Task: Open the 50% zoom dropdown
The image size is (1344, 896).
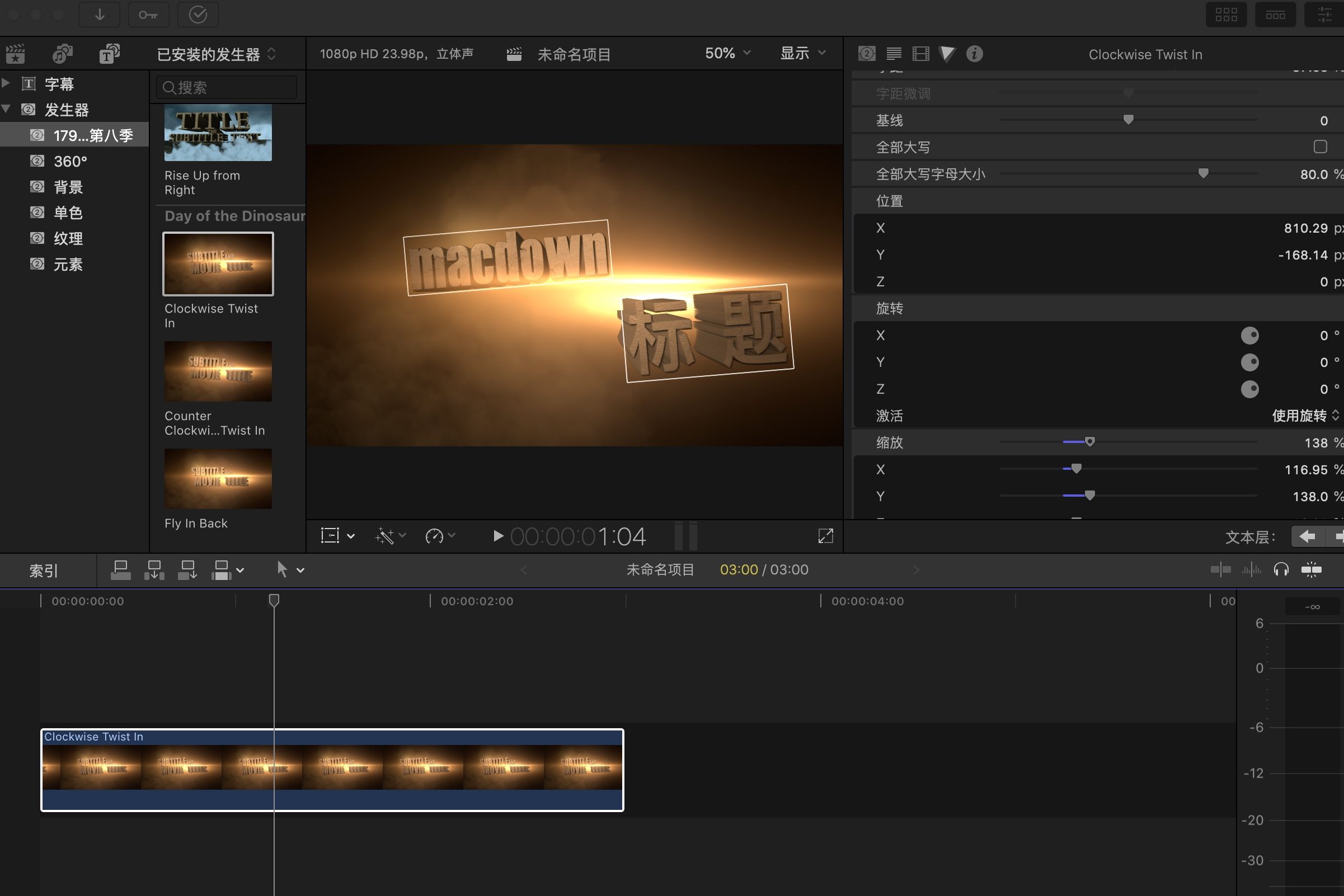Action: click(727, 53)
